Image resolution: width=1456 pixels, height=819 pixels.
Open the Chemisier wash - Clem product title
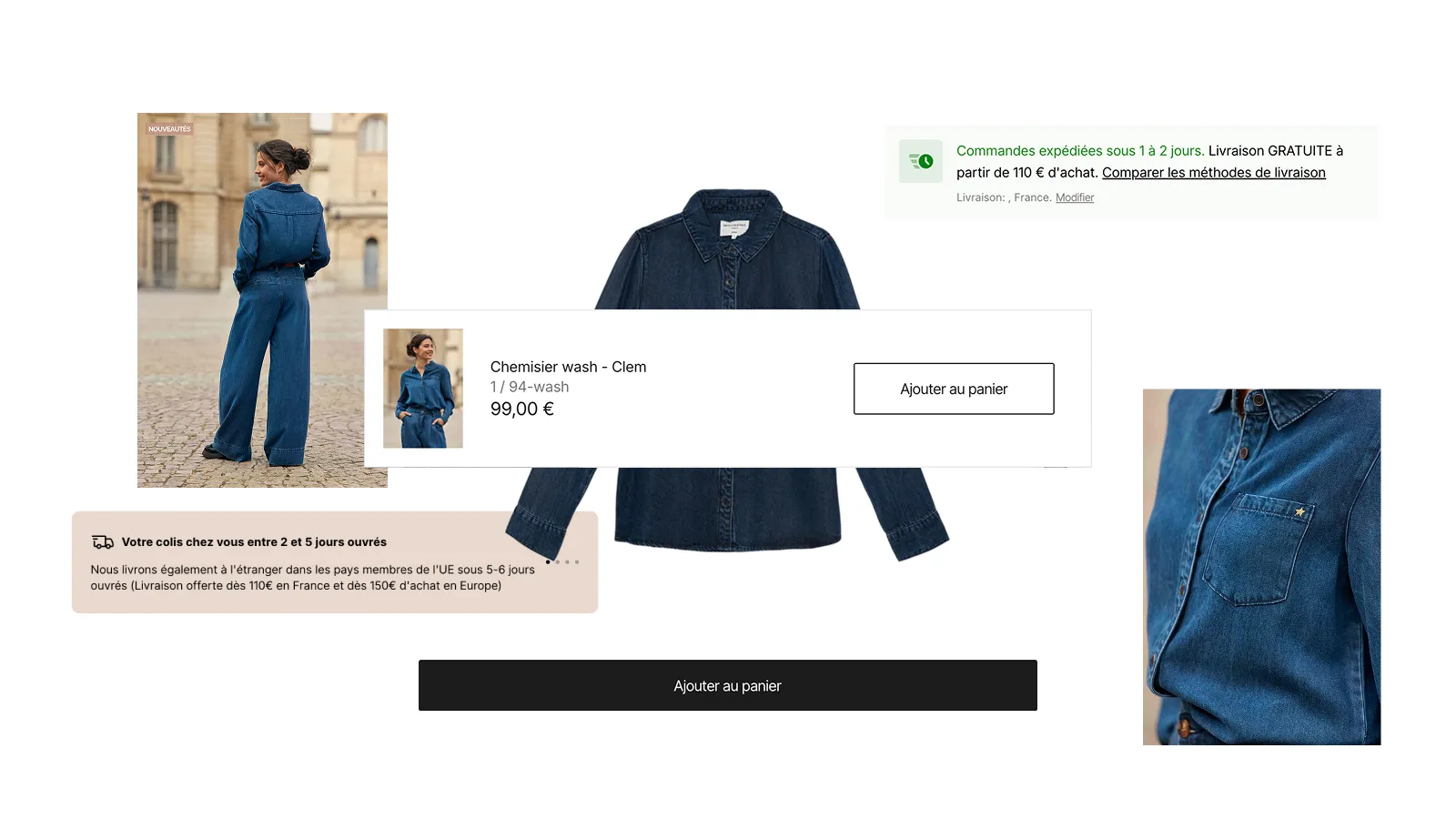pos(568,367)
